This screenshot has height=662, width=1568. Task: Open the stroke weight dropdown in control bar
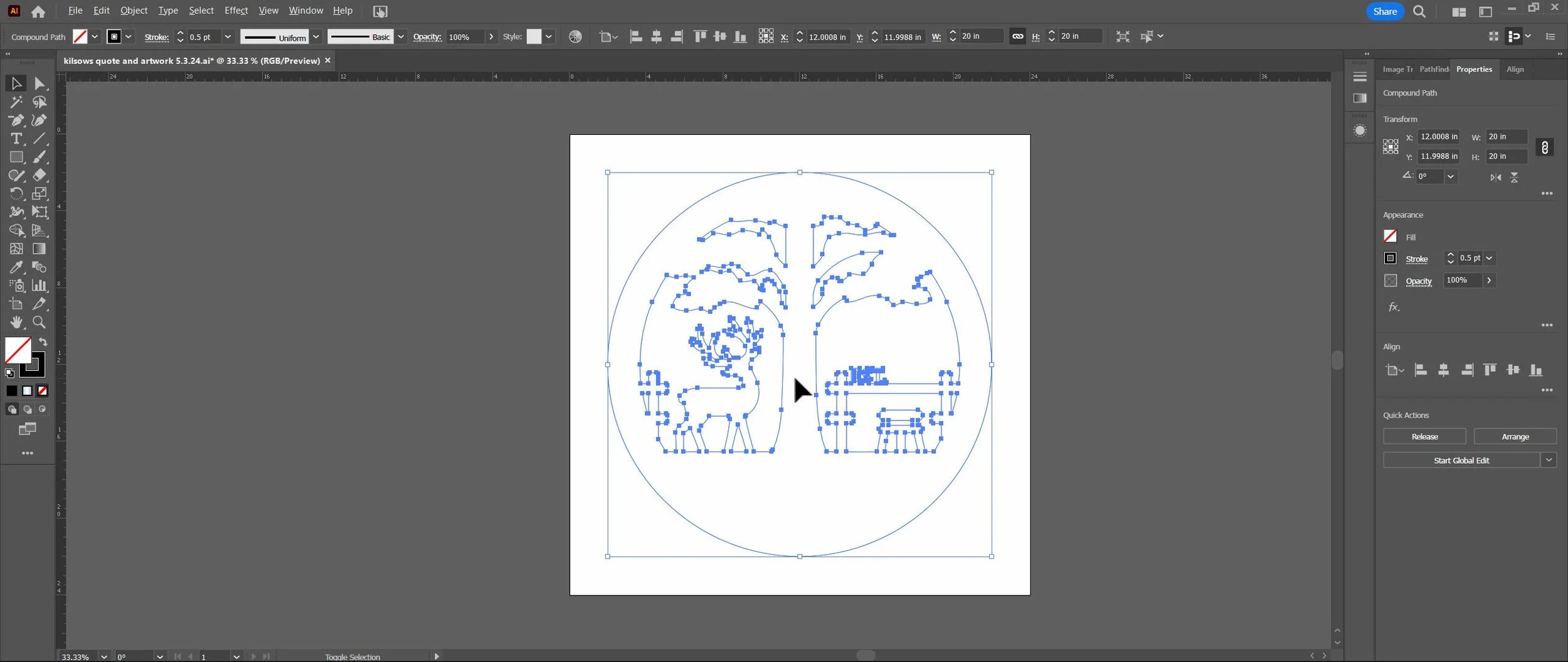coord(228,36)
